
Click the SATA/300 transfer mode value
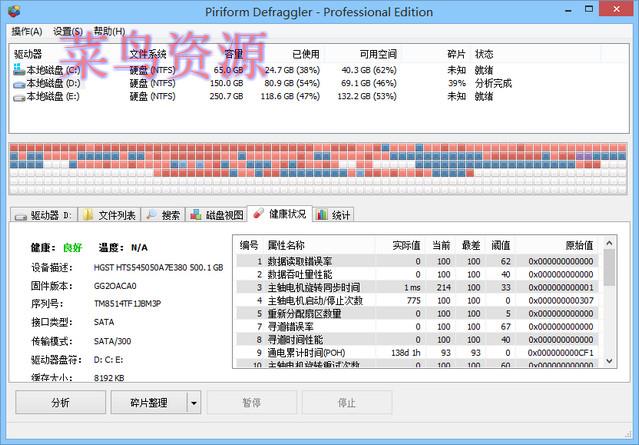pyautogui.click(x=112, y=341)
